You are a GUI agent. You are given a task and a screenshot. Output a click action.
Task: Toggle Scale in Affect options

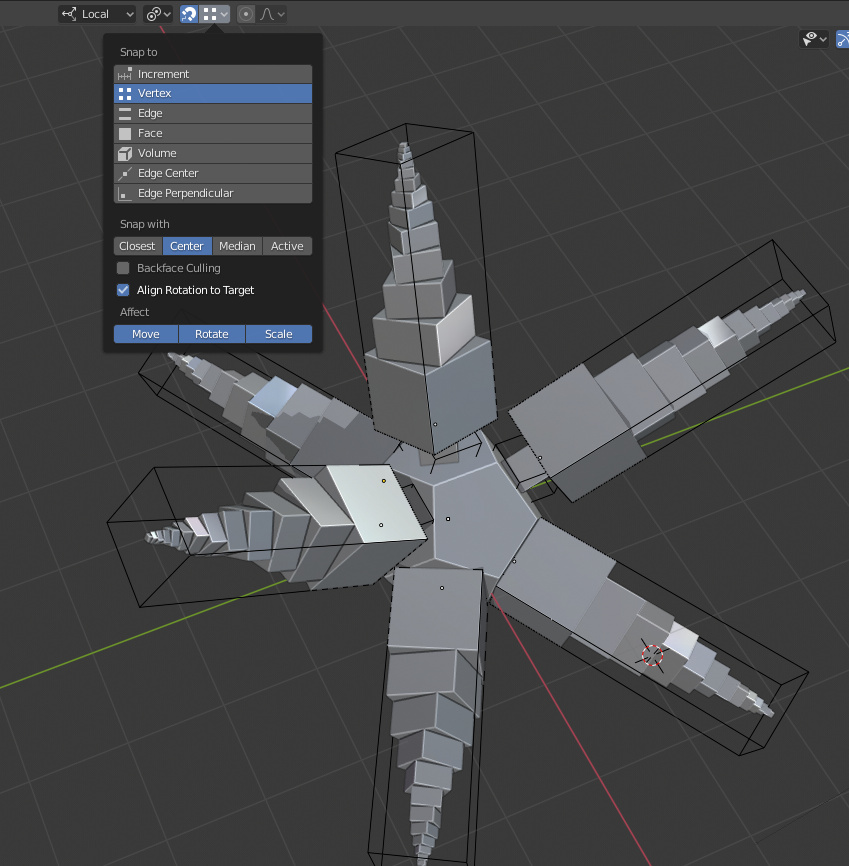point(279,334)
